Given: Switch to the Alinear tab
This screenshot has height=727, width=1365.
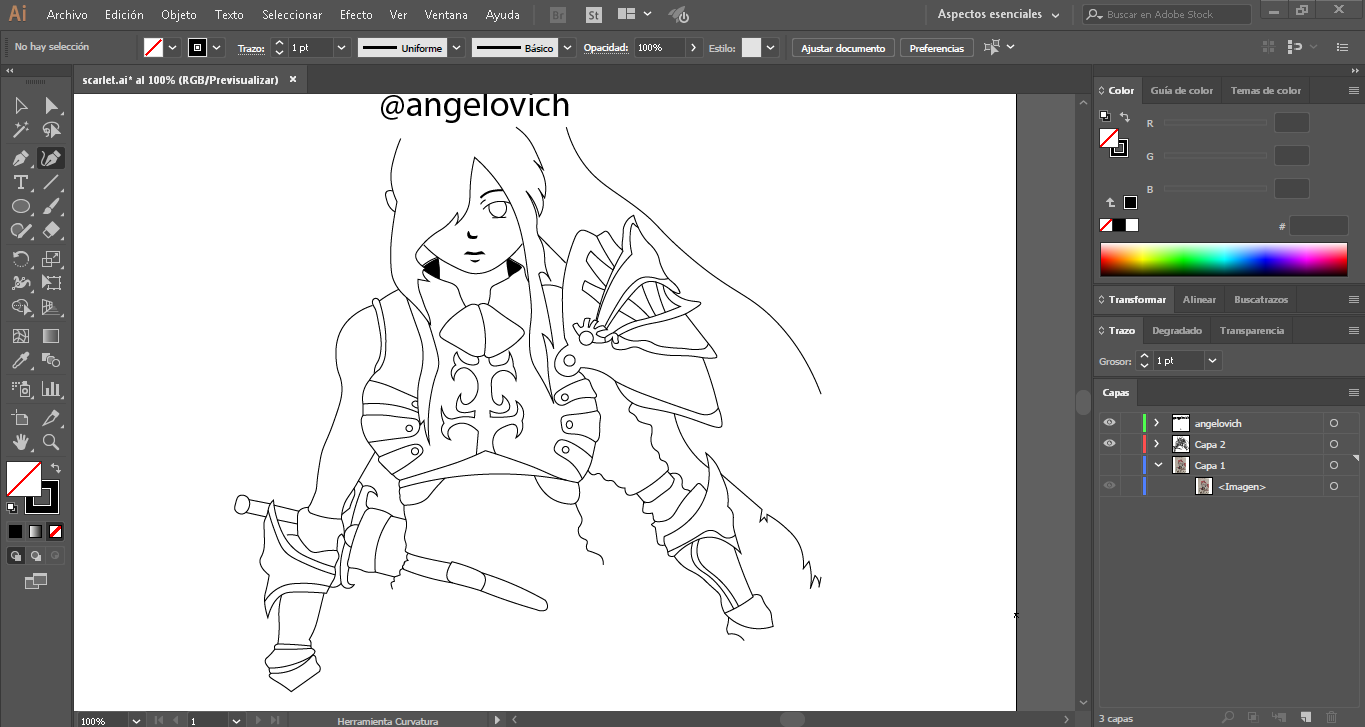Looking at the screenshot, I should pyautogui.click(x=1199, y=299).
